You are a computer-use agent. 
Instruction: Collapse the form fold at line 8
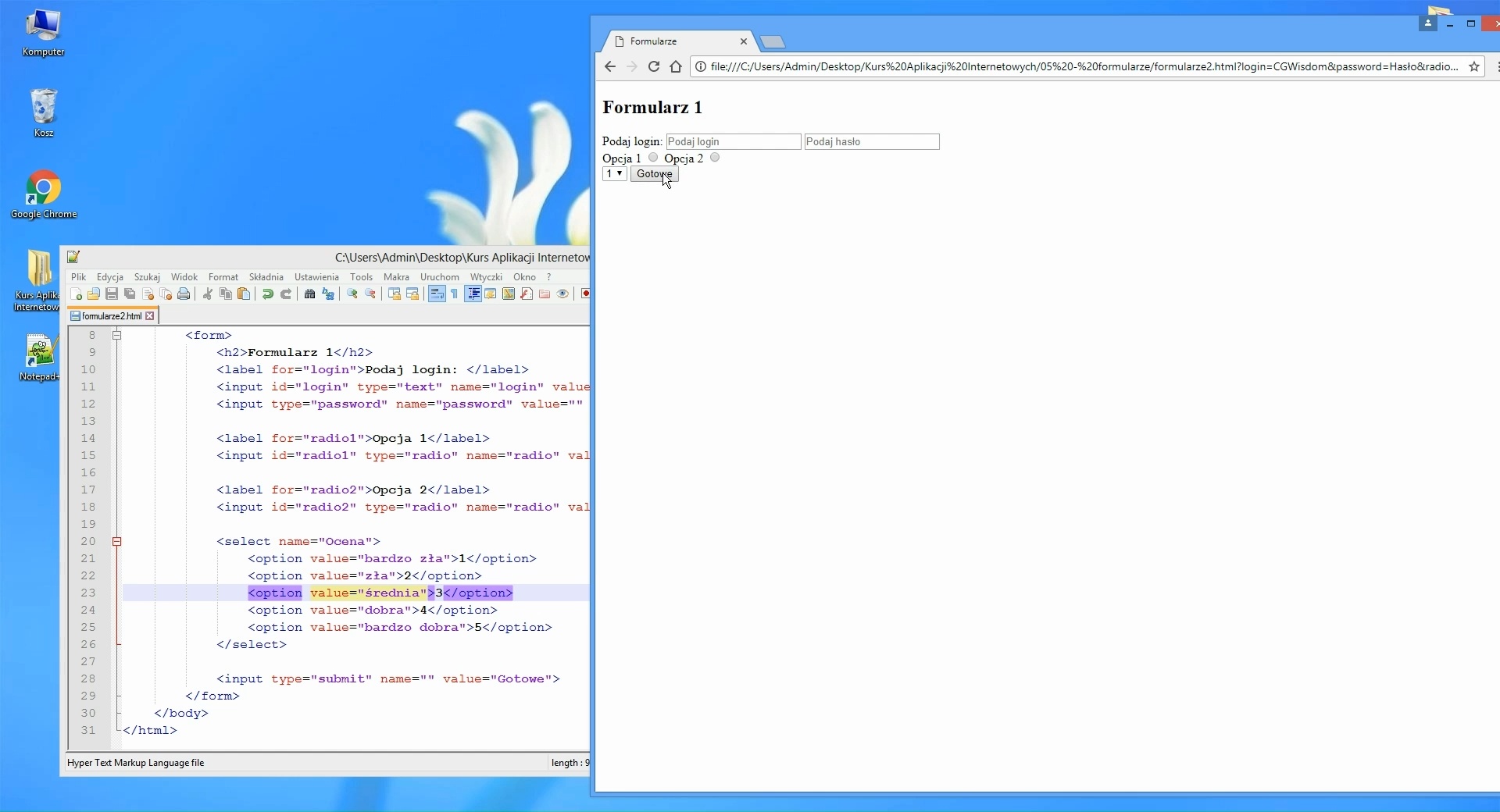[x=117, y=335]
